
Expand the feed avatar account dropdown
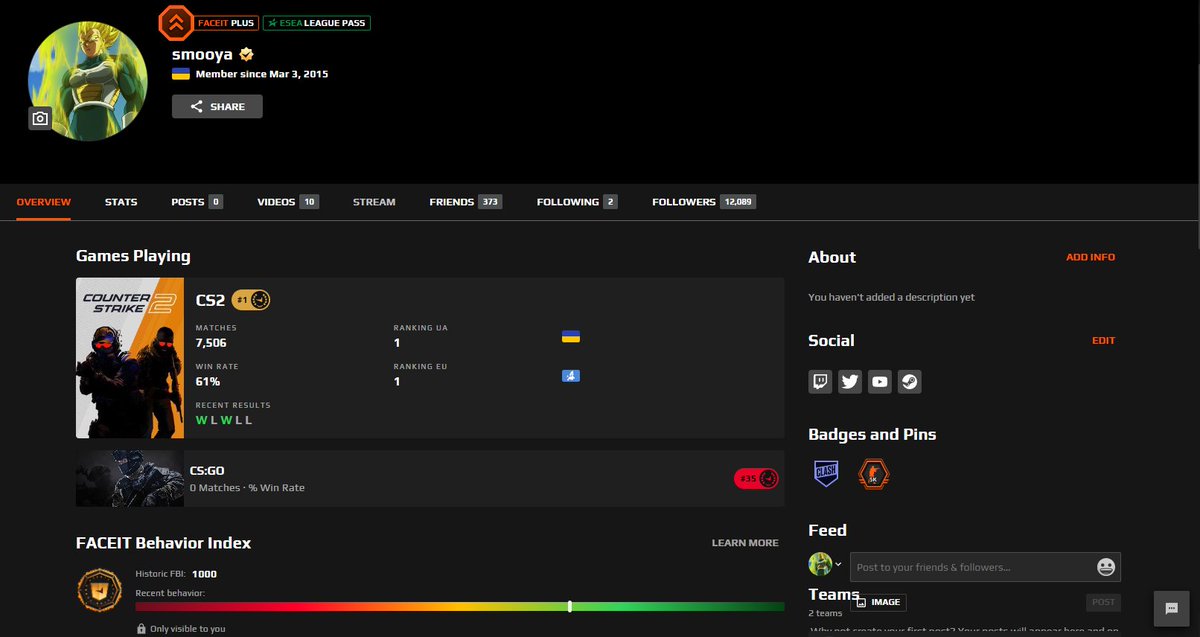(838, 564)
